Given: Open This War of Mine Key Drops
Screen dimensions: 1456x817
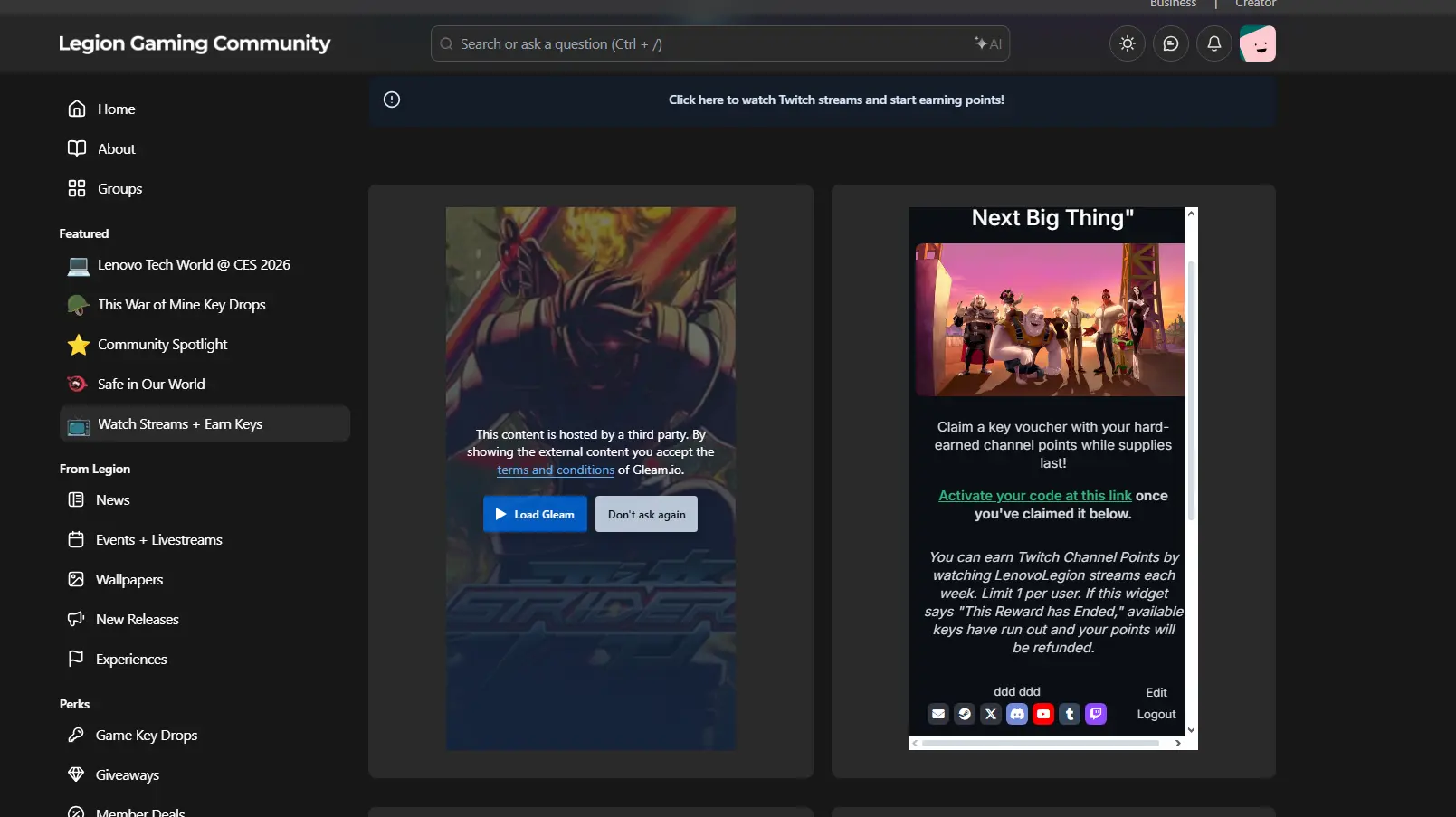Looking at the screenshot, I should tap(205, 305).
